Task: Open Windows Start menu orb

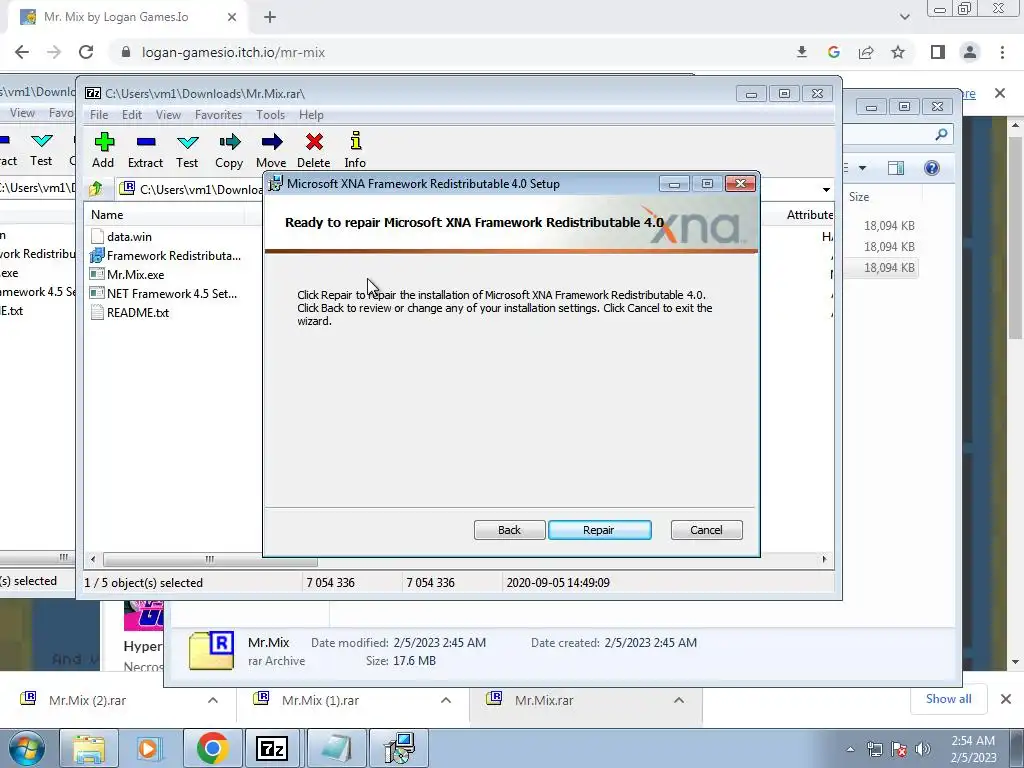Action: (26, 748)
